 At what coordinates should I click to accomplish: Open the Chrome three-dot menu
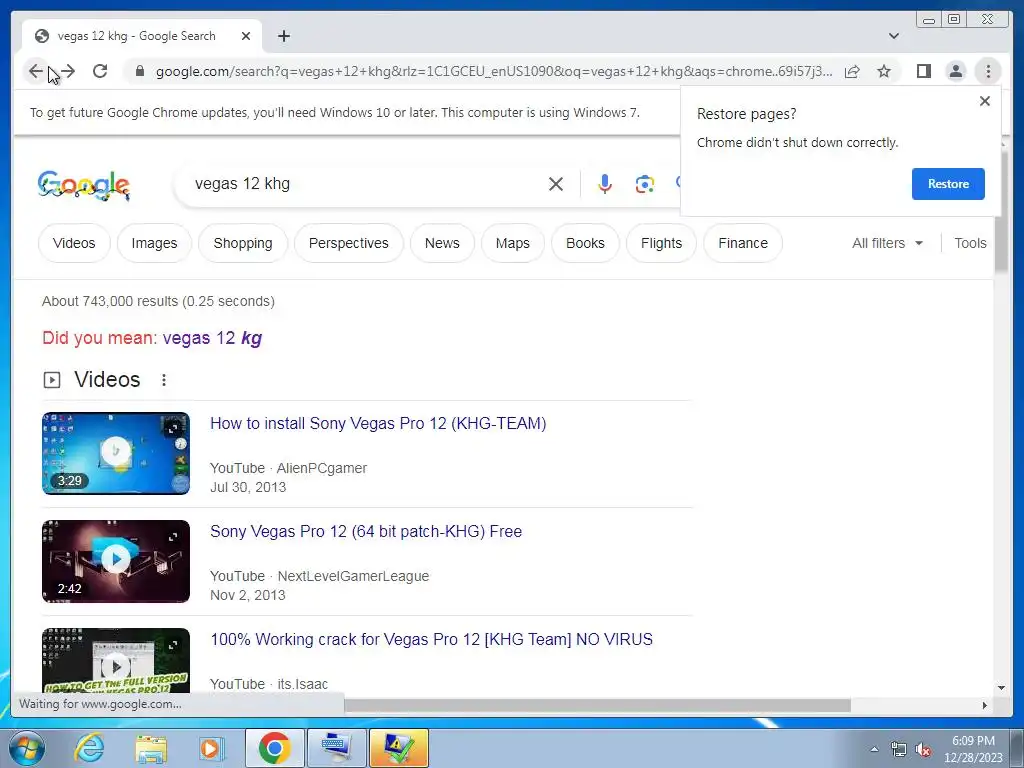[988, 71]
